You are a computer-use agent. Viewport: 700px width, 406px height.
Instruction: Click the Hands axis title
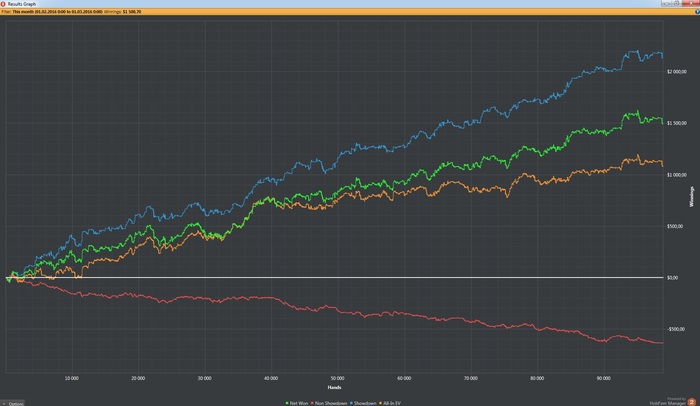pos(334,387)
